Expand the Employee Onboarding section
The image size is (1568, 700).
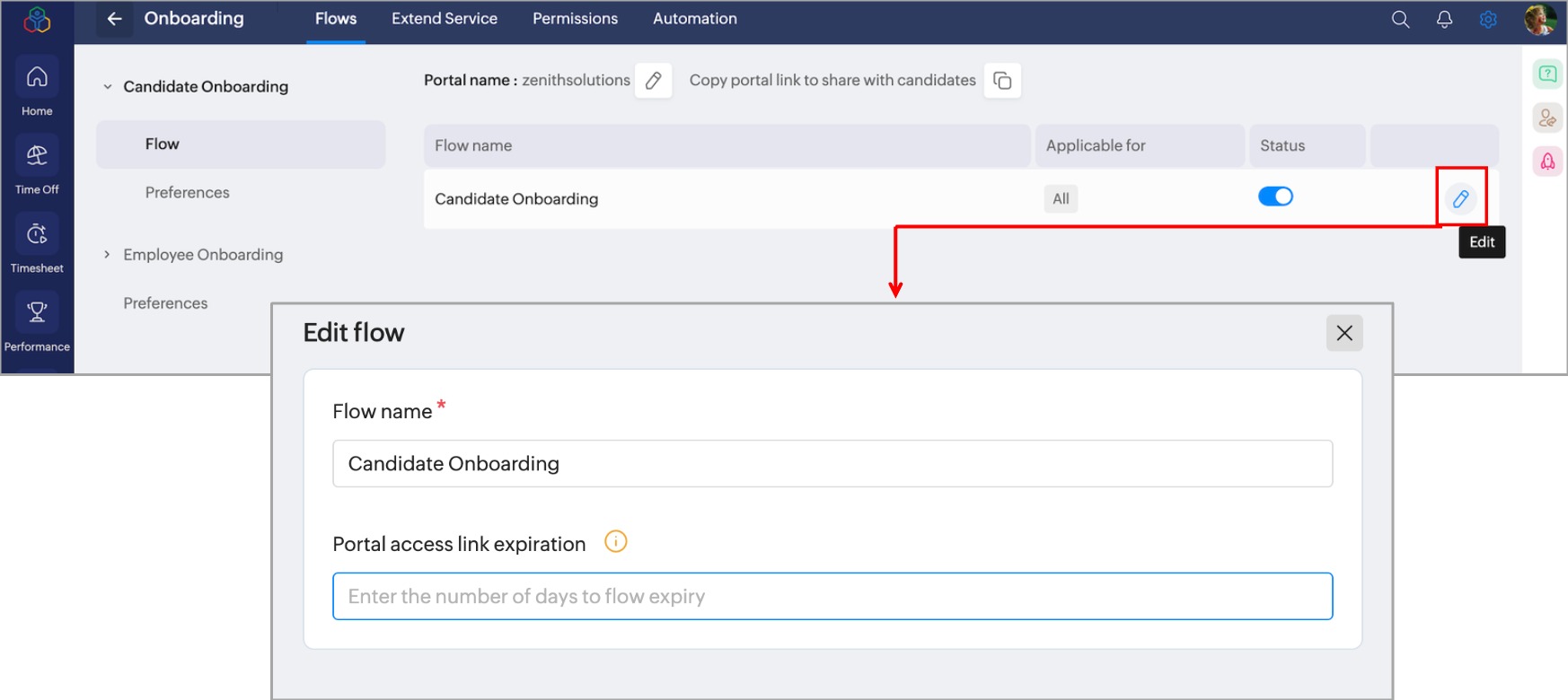pyautogui.click(x=107, y=255)
